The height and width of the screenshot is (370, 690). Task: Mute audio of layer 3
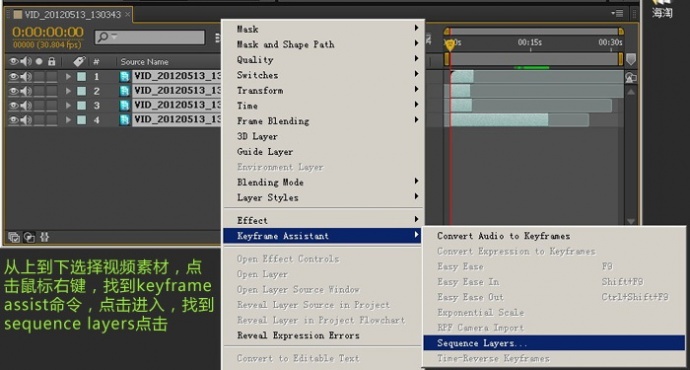tap(26, 106)
